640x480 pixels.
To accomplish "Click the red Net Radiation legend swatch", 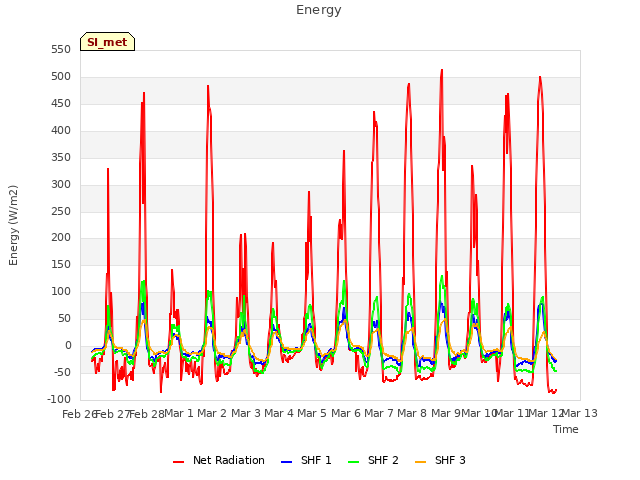I will [178, 462].
